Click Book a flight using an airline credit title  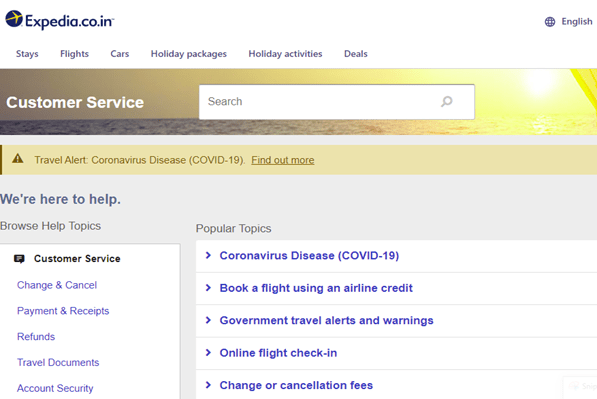pyautogui.click(x=316, y=288)
